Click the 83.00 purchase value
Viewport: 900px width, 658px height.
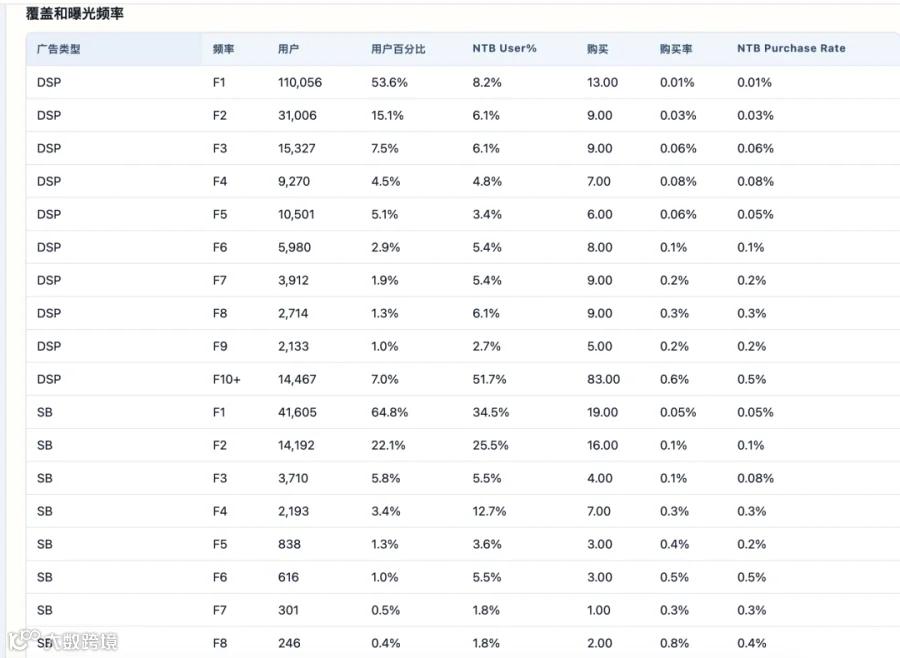click(x=603, y=379)
